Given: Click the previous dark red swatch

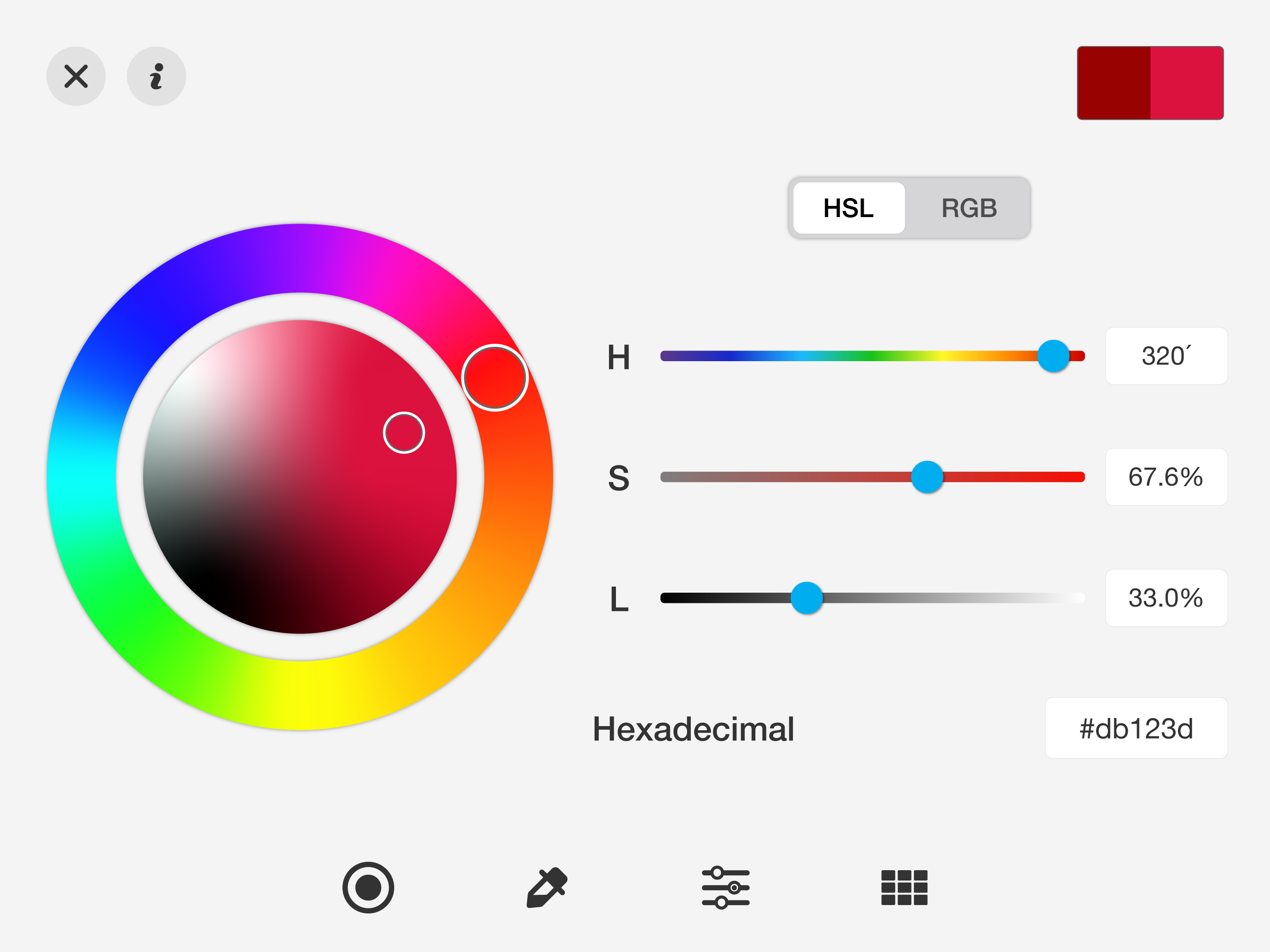Looking at the screenshot, I should 1113,83.
